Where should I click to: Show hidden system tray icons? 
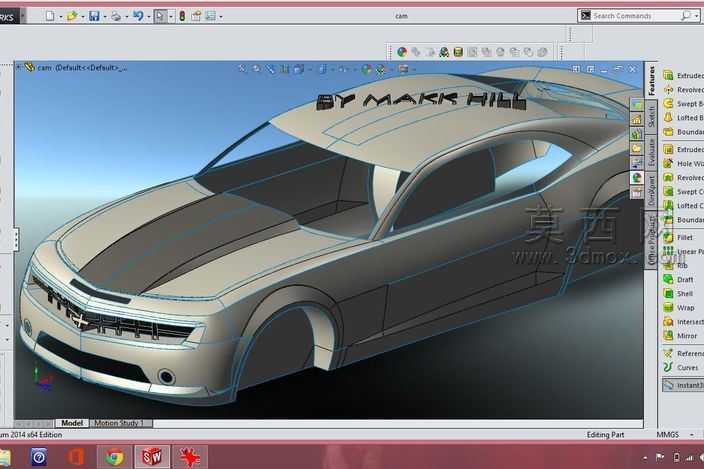coord(645,458)
